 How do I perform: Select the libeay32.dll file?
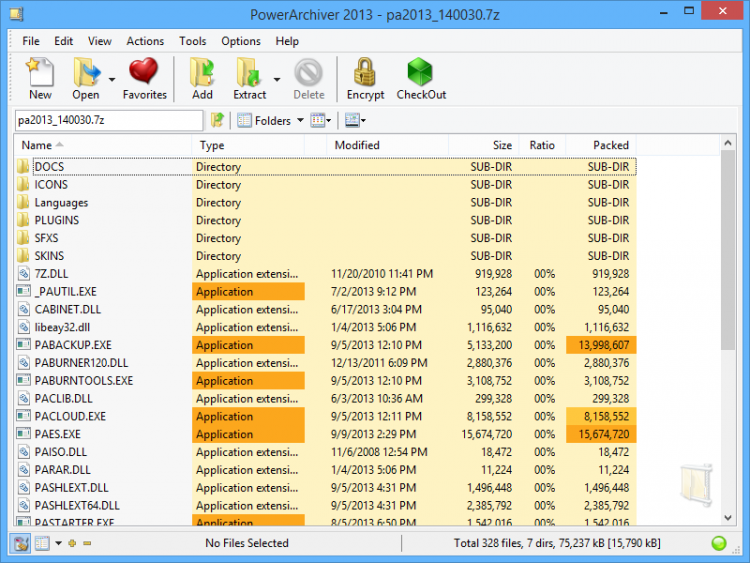pos(325,327)
